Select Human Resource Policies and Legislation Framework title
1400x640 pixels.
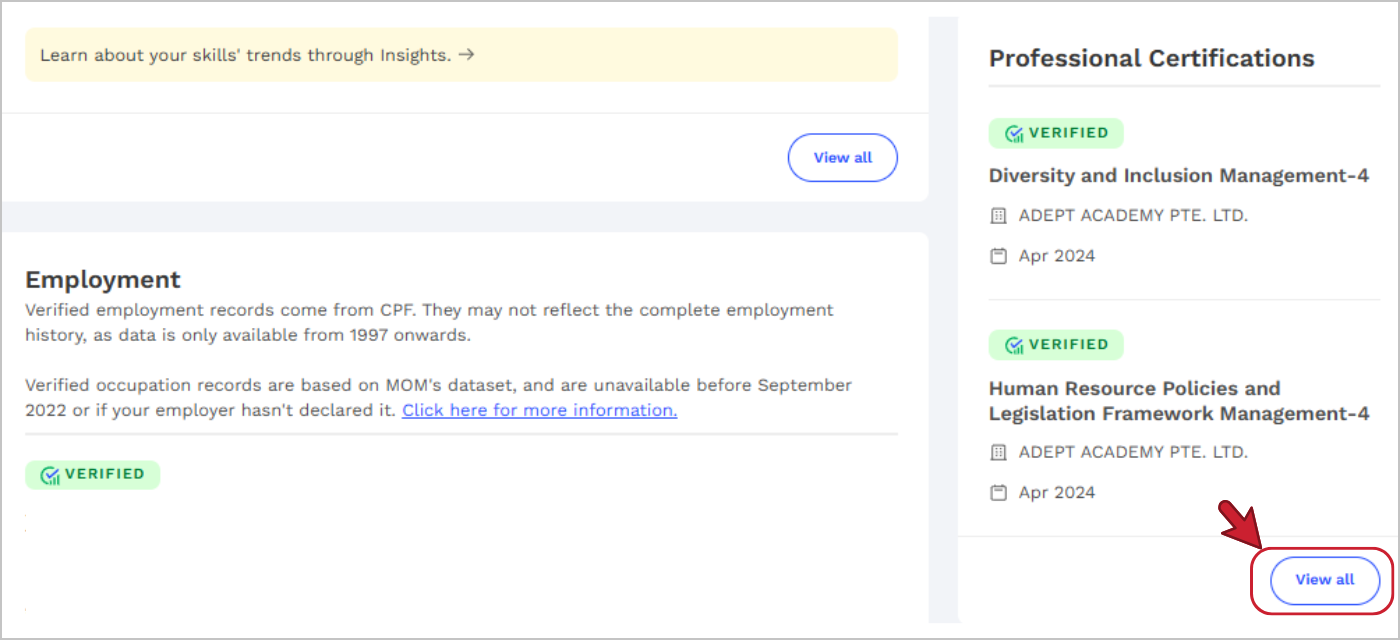point(1178,401)
